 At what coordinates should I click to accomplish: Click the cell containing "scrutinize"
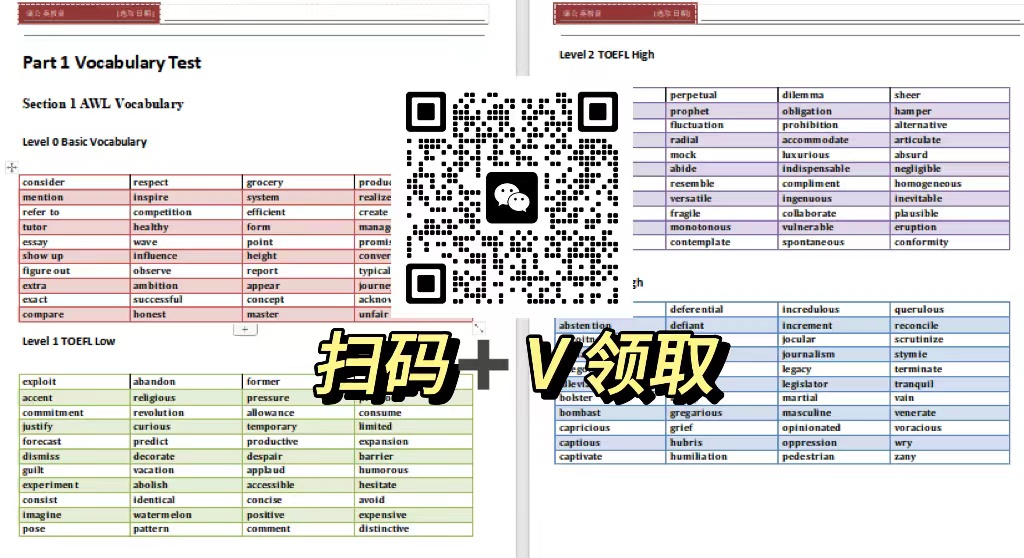(x=950, y=339)
